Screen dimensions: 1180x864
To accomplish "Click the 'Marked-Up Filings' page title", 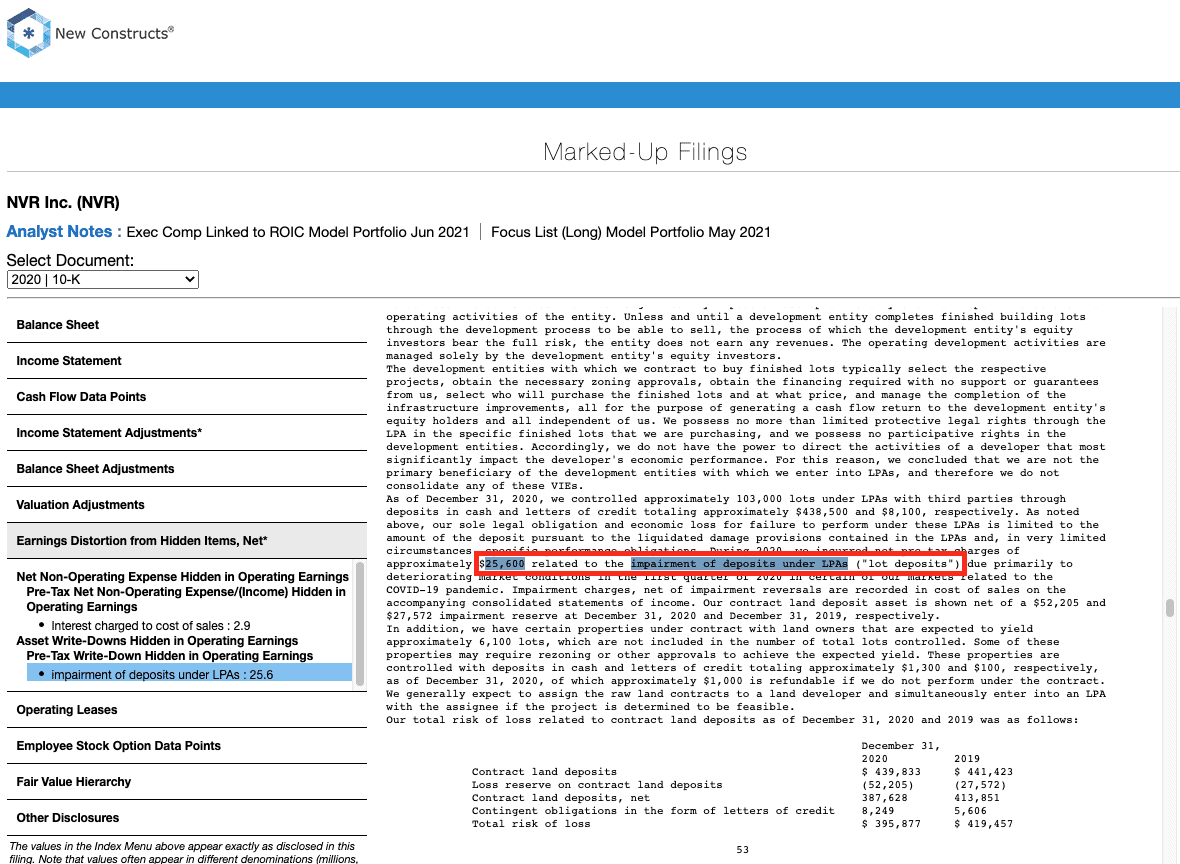I will click(645, 152).
